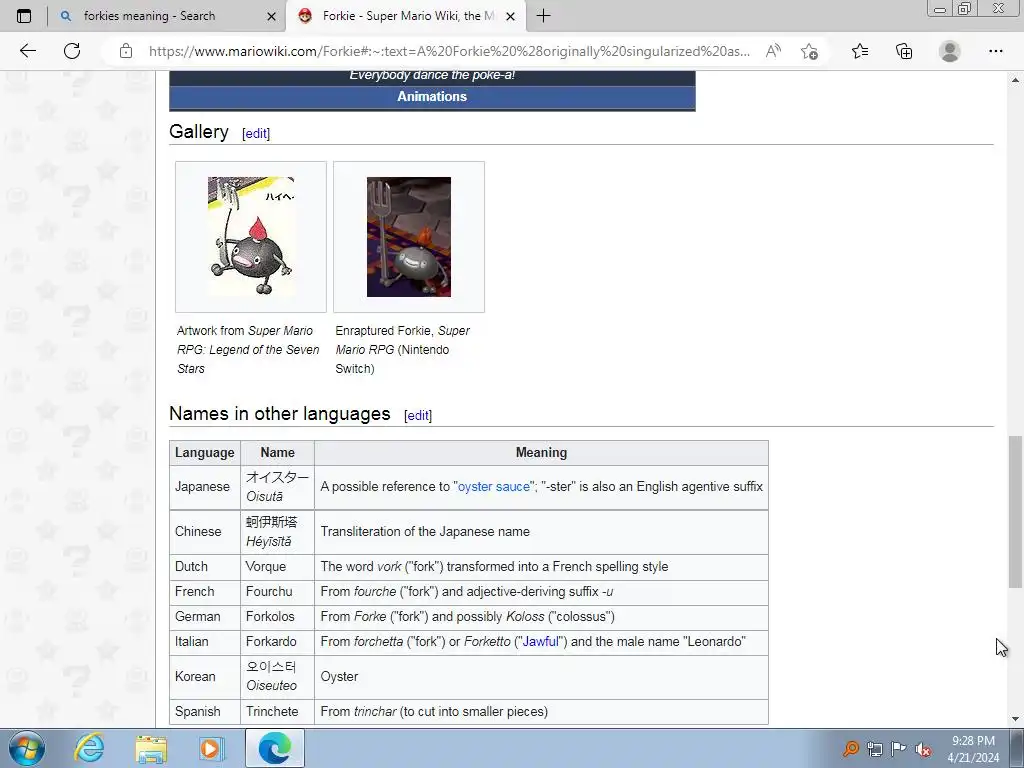This screenshot has height=768, width=1024.
Task: Launch Internet Explorer from the taskbar
Action: click(x=89, y=748)
